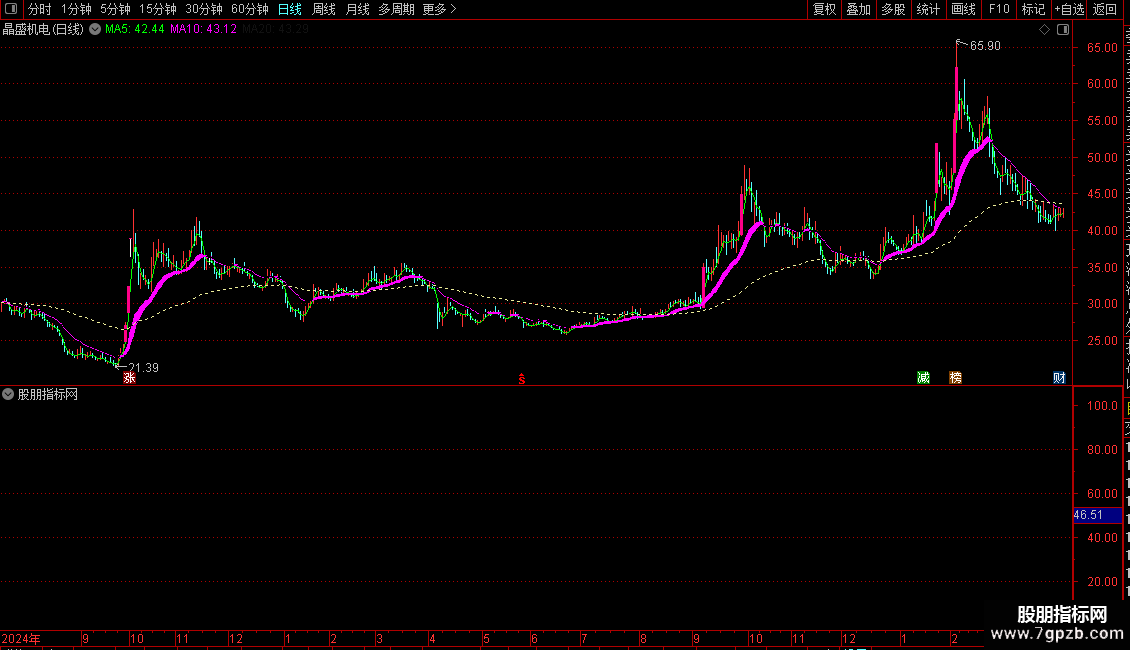
Task: Select the 日线 daily chart tab
Action: click(290, 9)
